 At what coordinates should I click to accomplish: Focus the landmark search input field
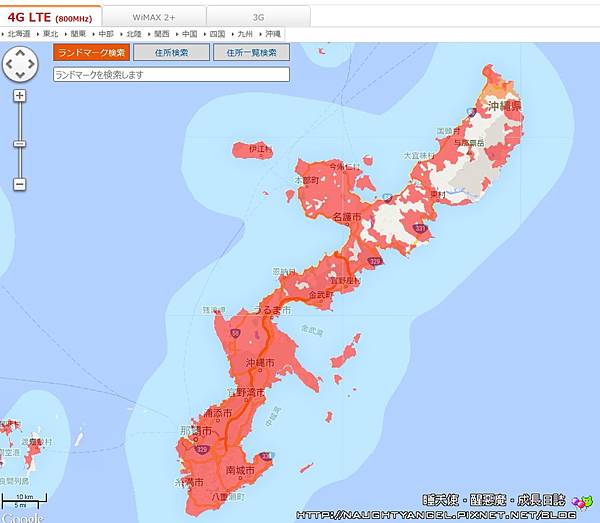[171, 75]
